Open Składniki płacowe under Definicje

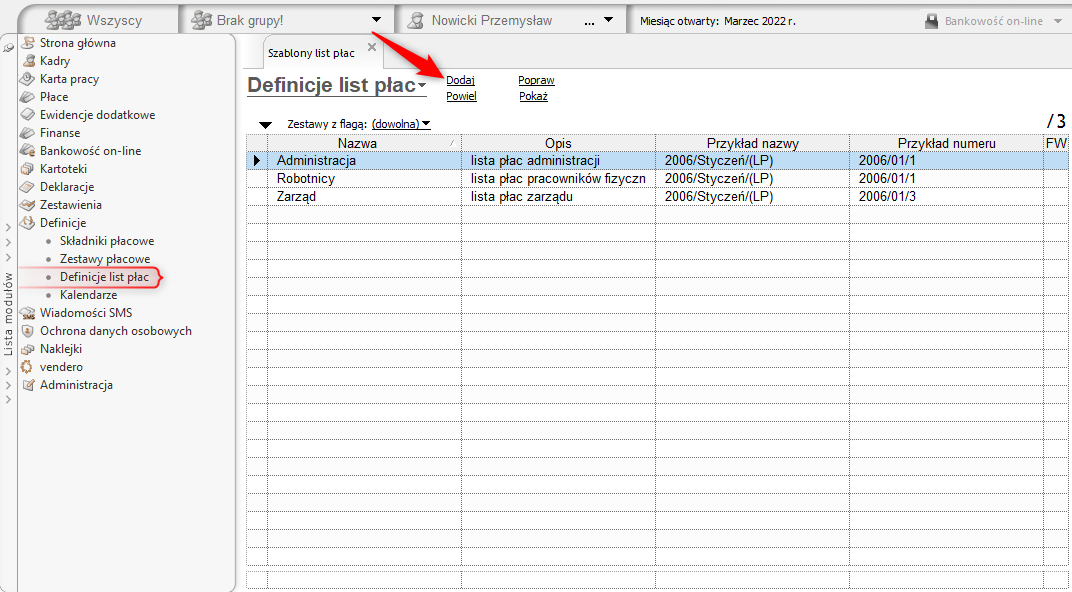107,241
